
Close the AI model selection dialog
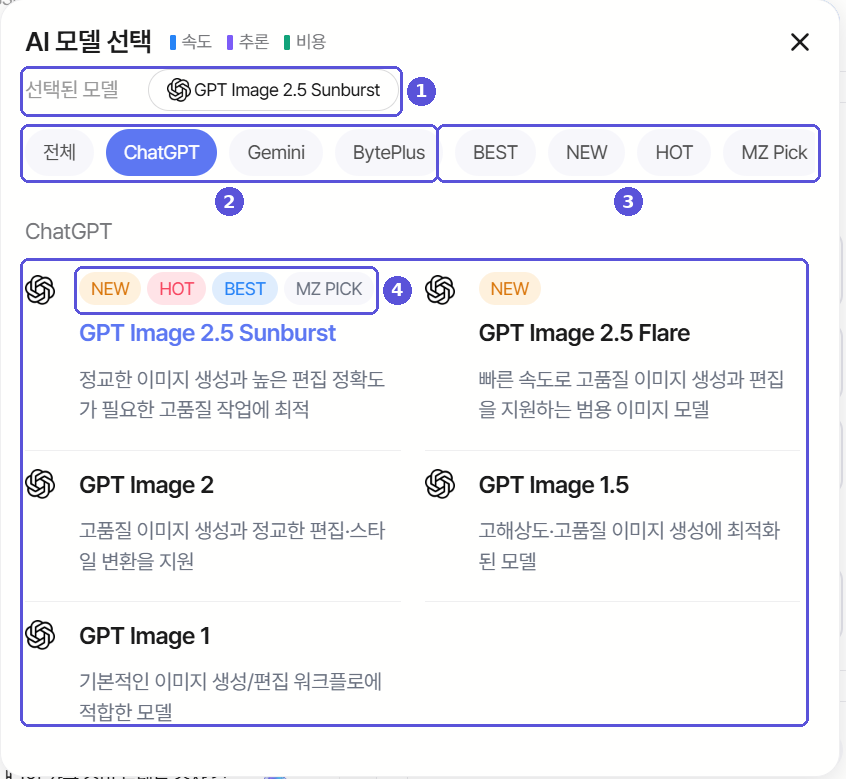tap(800, 42)
